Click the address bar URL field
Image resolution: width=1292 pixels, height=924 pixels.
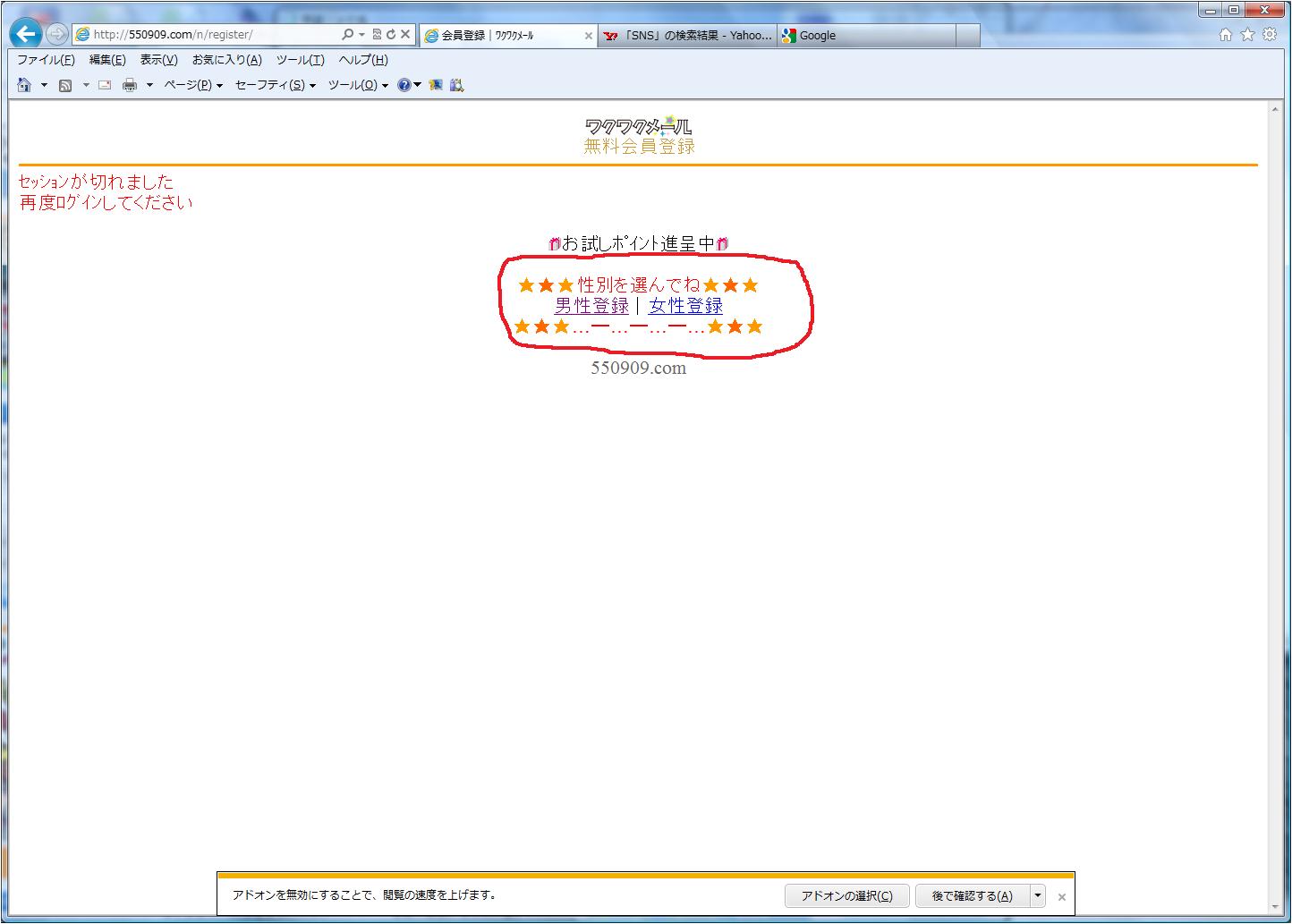pyautogui.click(x=208, y=35)
